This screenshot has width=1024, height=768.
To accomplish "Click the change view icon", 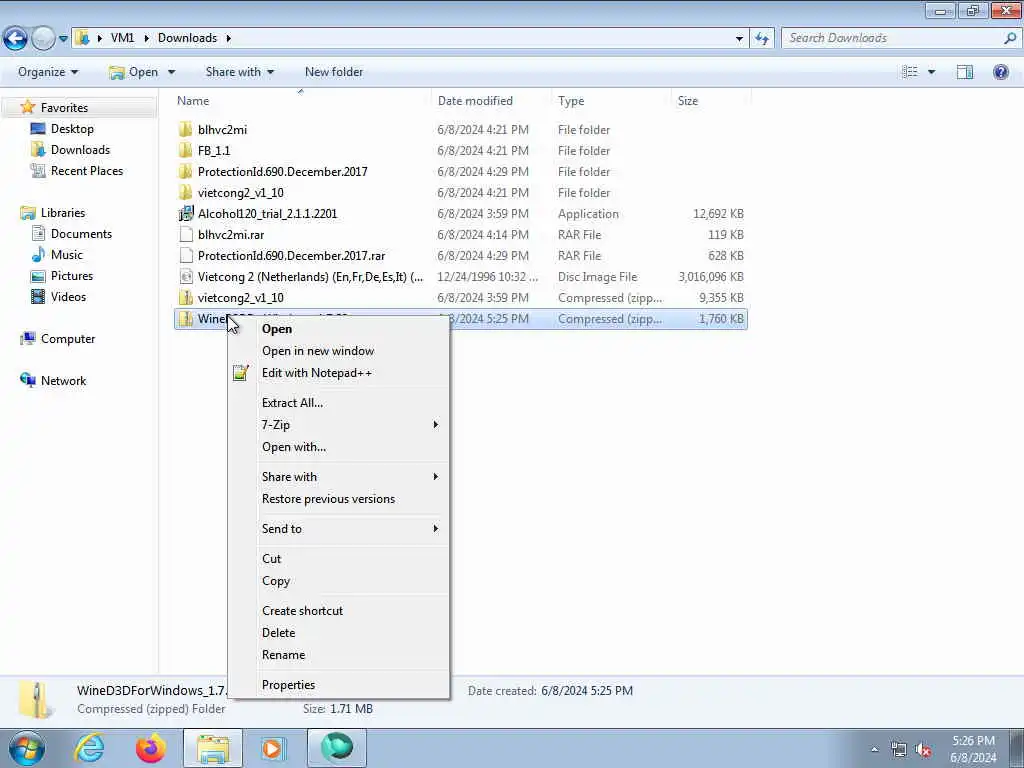I will click(910, 72).
